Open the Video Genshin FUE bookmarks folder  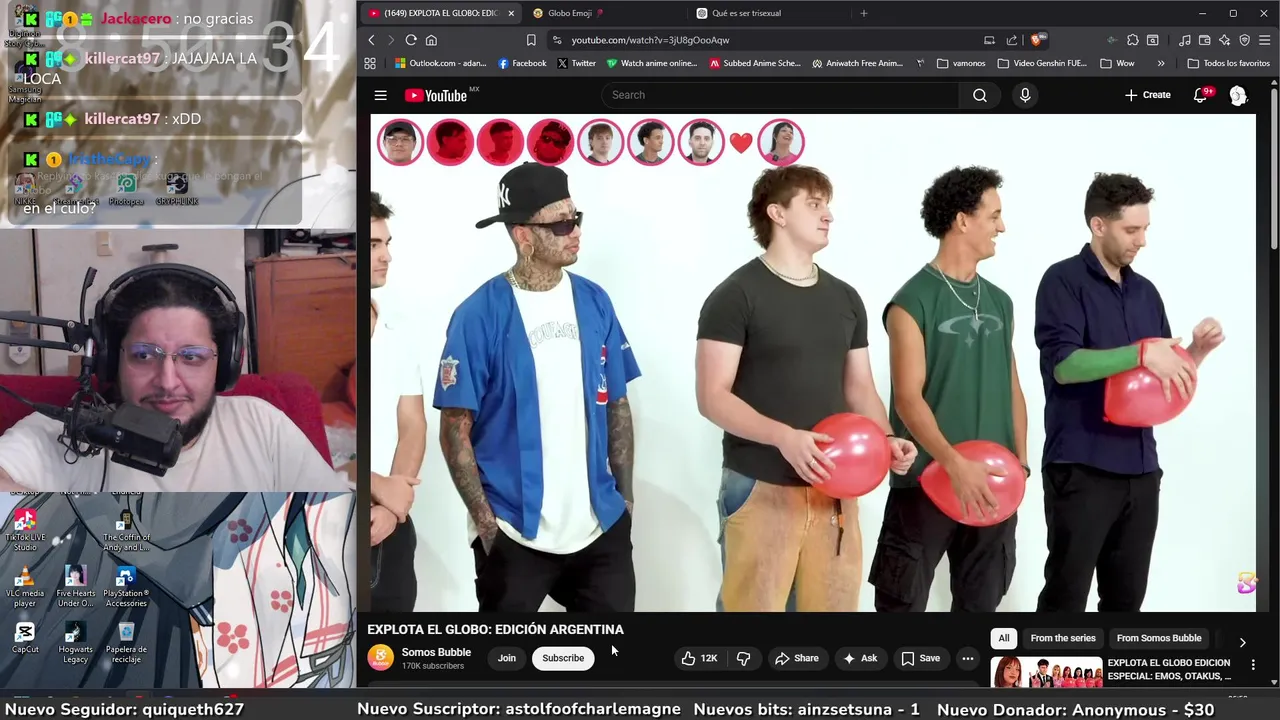coord(1042,63)
